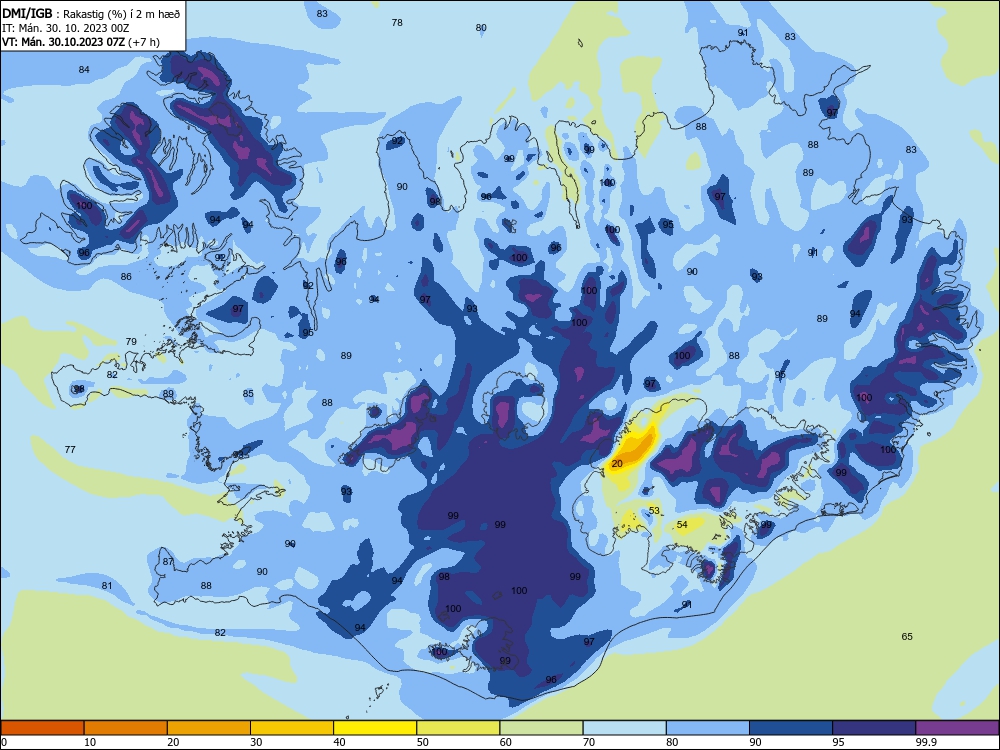The image size is (1000, 750).
Task: Pick the 50–60 pale yellow legend swatch
Action: coord(459,728)
